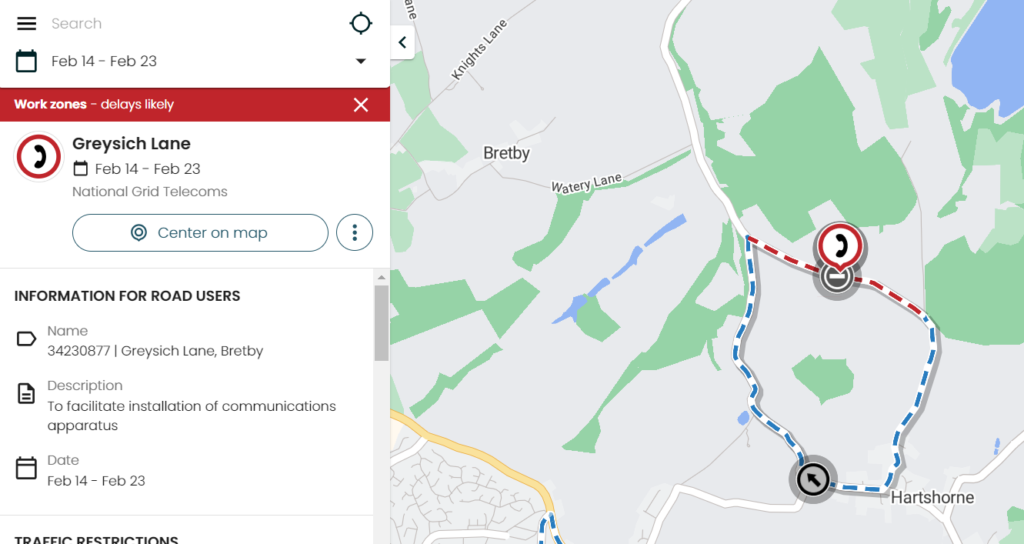Click the calendar icon beside date range
The height and width of the screenshot is (544, 1024).
pyautogui.click(x=27, y=61)
